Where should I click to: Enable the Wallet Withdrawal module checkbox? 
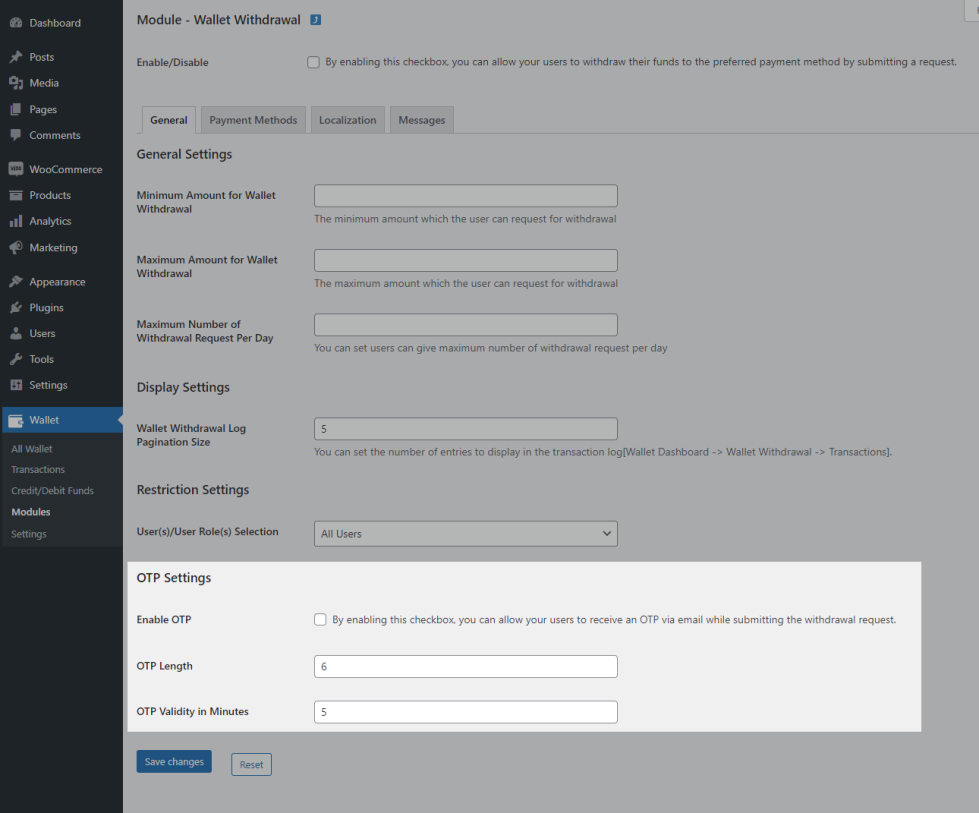pos(313,62)
